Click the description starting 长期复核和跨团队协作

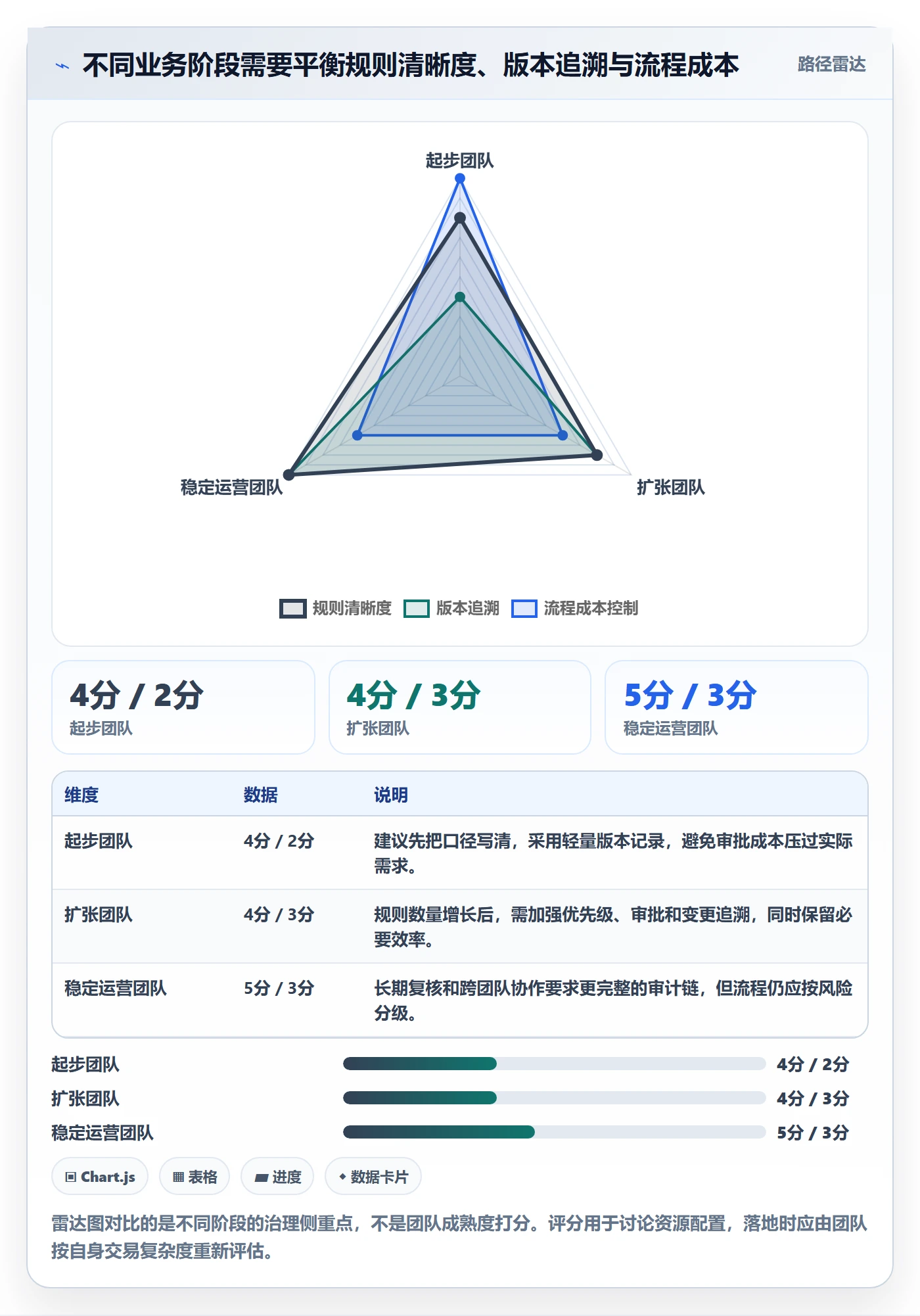tap(613, 1000)
